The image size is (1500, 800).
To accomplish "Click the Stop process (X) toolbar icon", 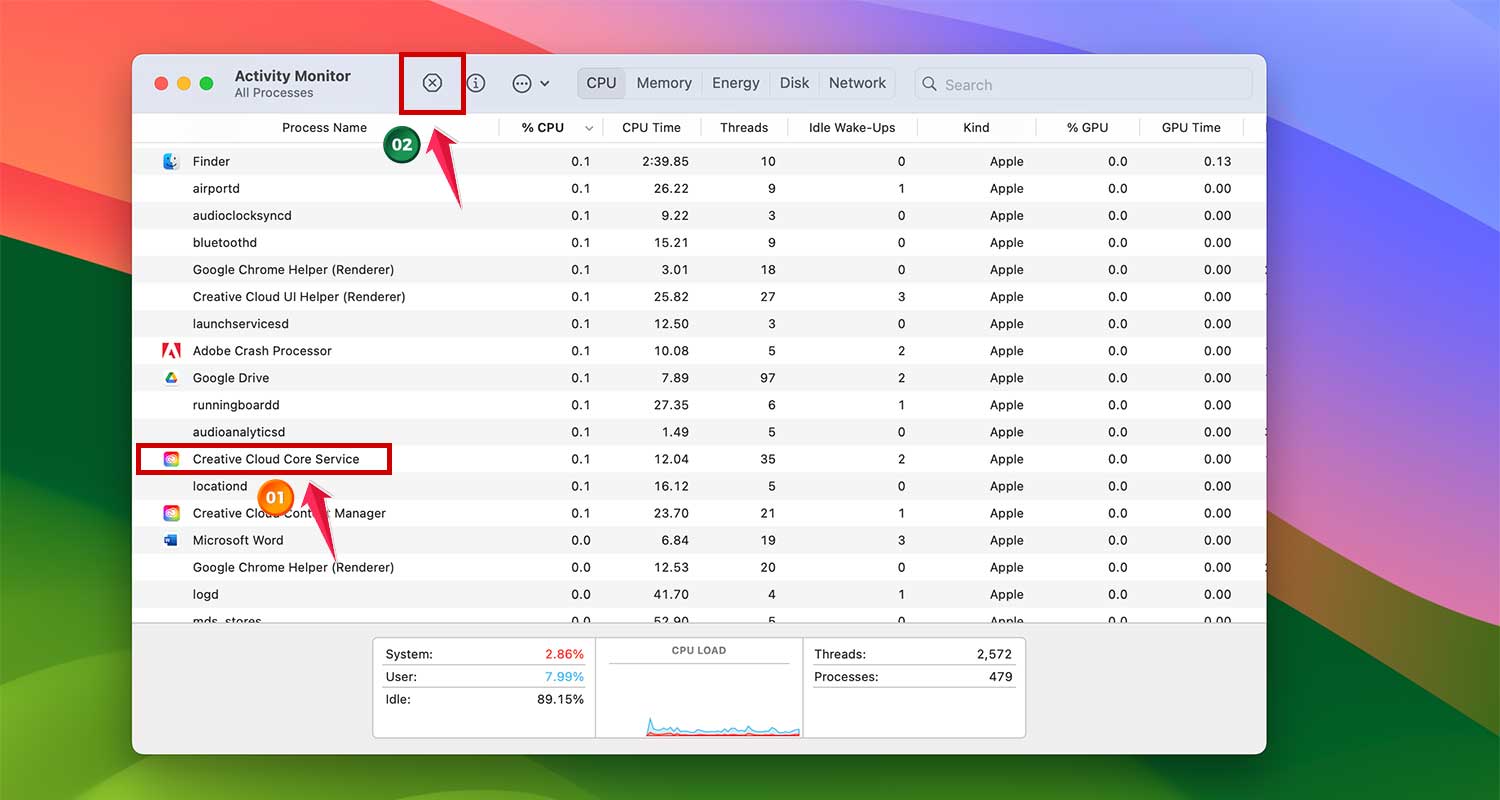I will click(432, 83).
